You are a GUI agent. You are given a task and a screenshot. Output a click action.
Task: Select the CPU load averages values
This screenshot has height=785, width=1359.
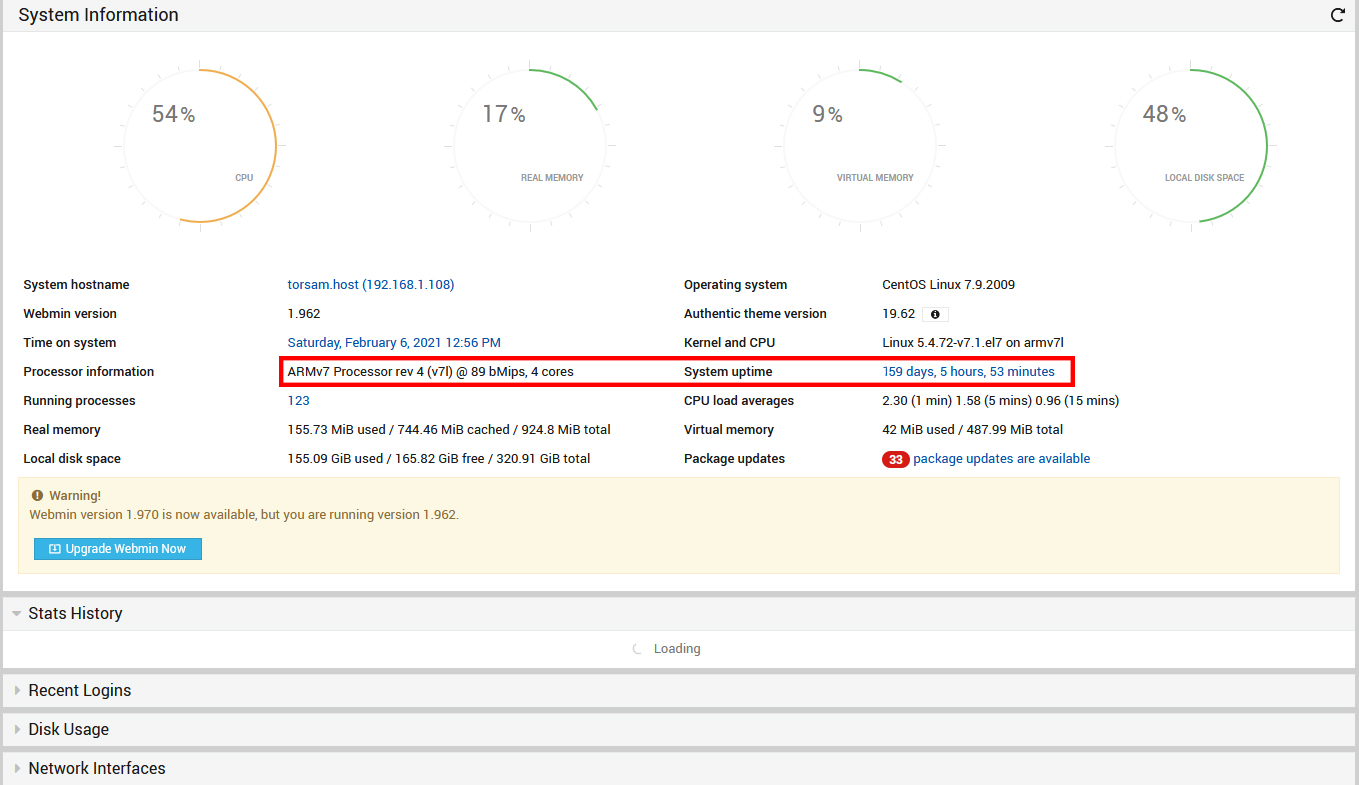click(1000, 401)
